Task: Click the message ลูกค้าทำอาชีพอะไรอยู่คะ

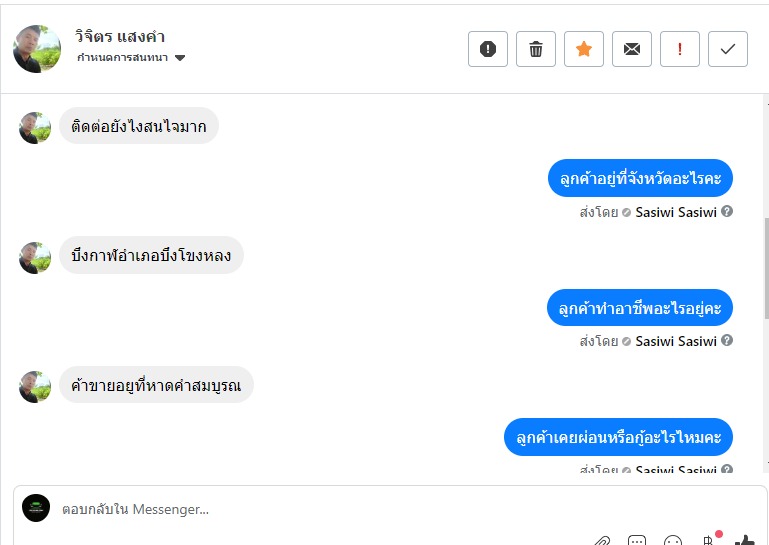Action: [640, 307]
